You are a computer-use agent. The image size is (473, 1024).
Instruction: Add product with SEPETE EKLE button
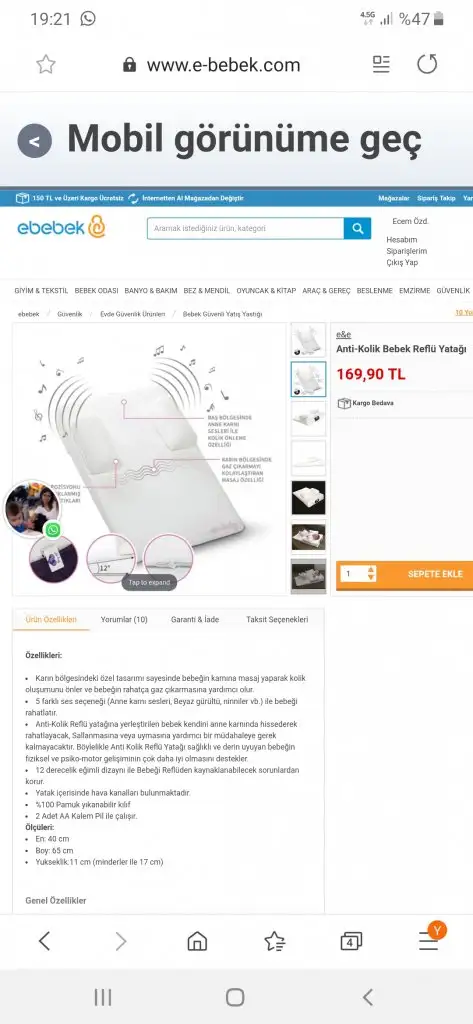point(435,574)
